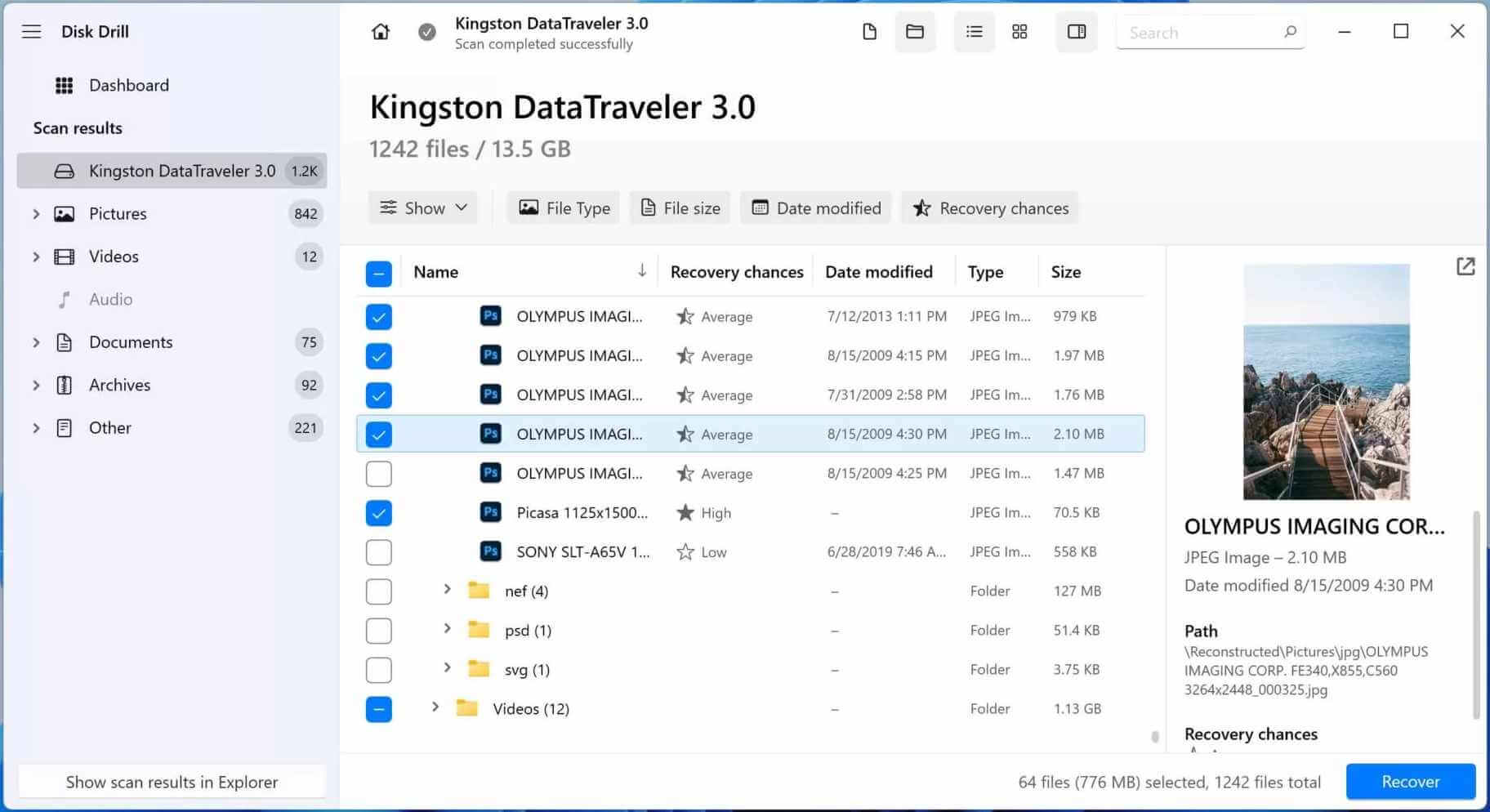
Task: Expand Archives in sidebar
Action: [36, 386]
